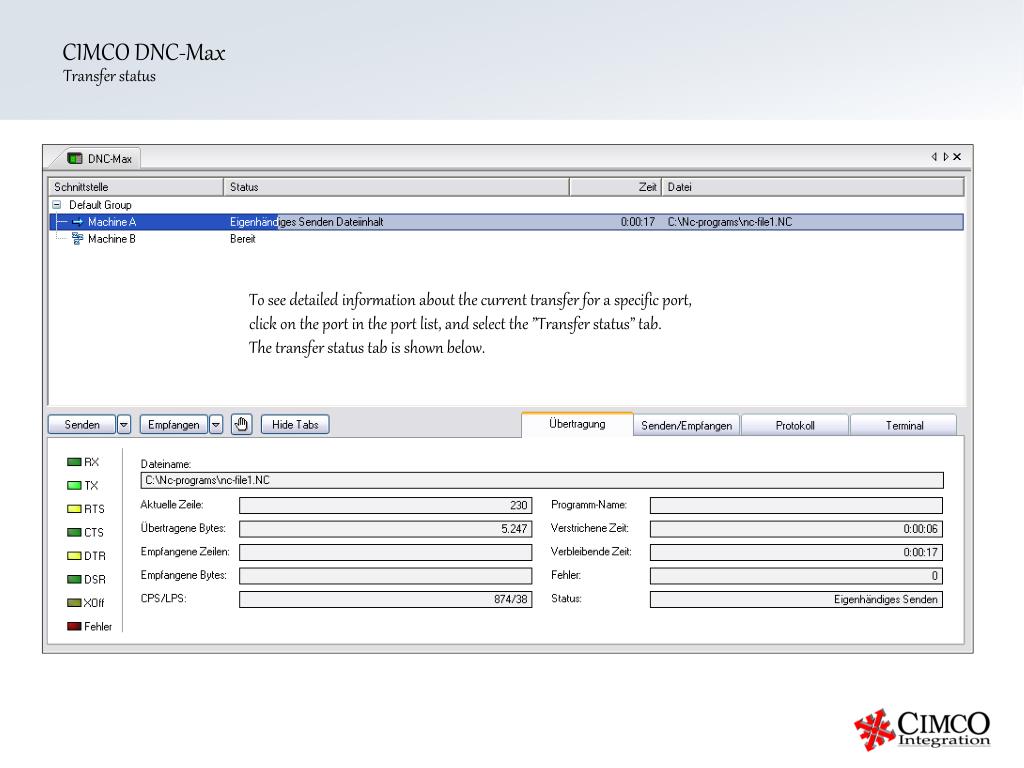Screen dimensions: 1024x768
Task: Click the nc-file1.NC path in Machine A row
Action: [x=729, y=222]
